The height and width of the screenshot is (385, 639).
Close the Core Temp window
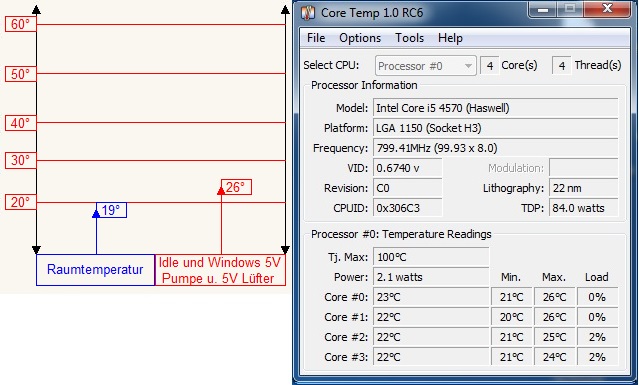pyautogui.click(x=607, y=9)
